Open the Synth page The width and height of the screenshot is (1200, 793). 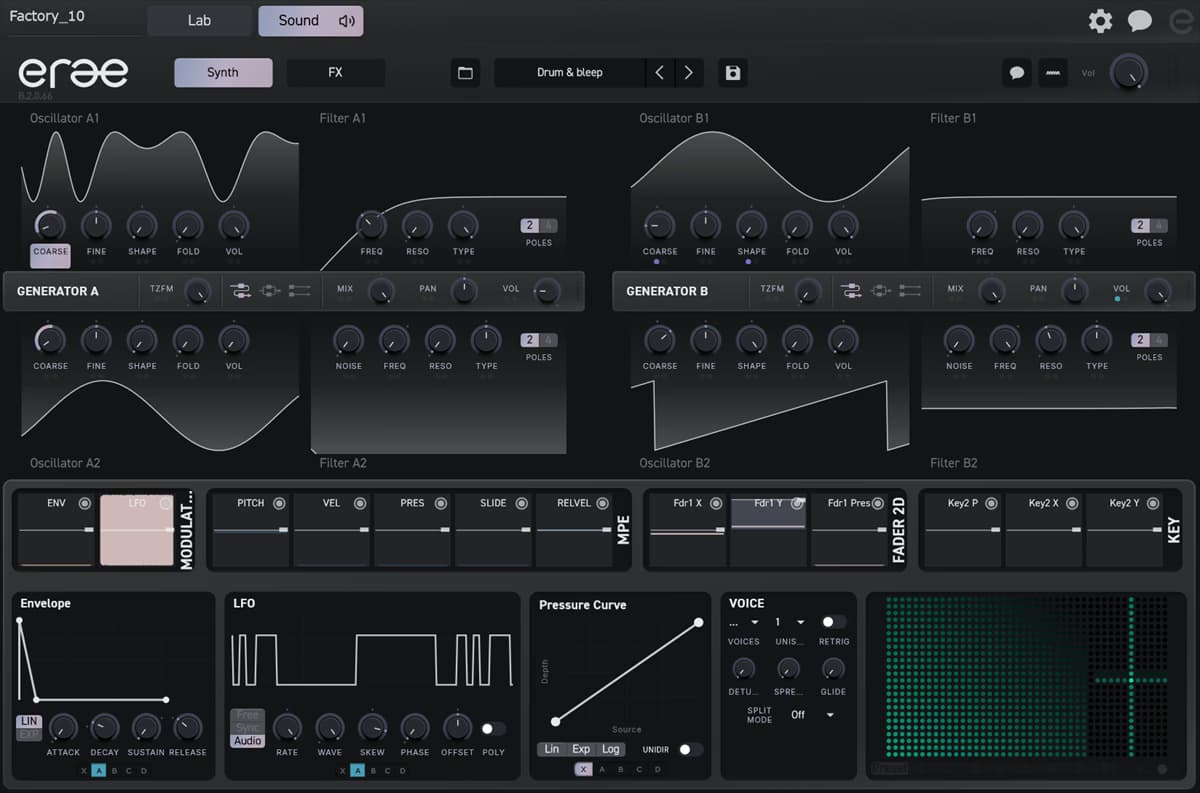(x=223, y=73)
